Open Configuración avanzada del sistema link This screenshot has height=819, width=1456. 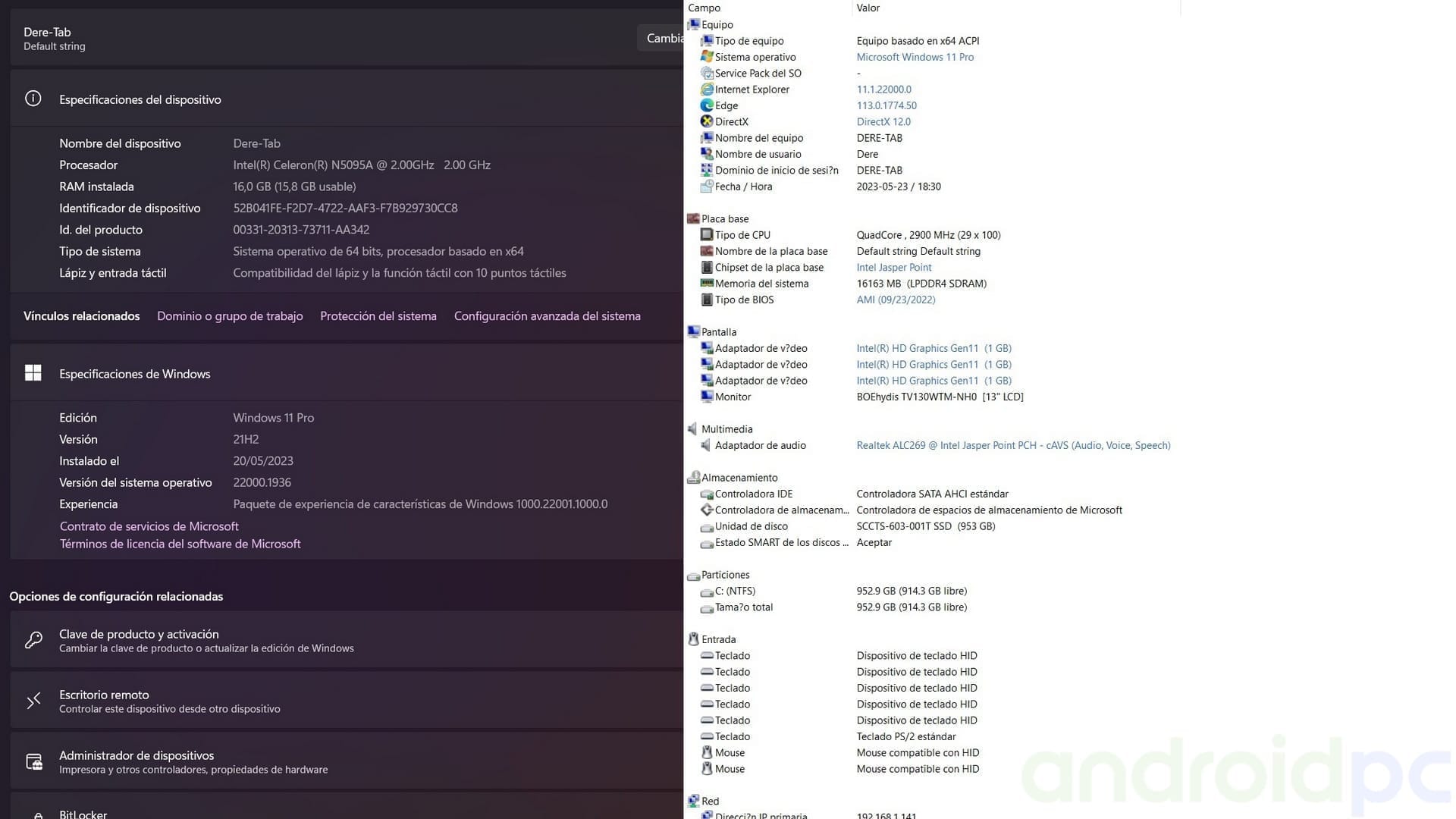[548, 316]
